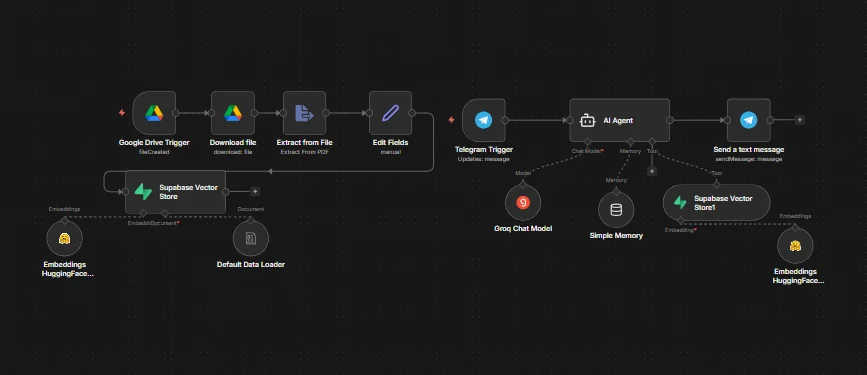This screenshot has height=375, width=867.
Task: Click the 'Simple Memory' label
Action: coord(616,235)
